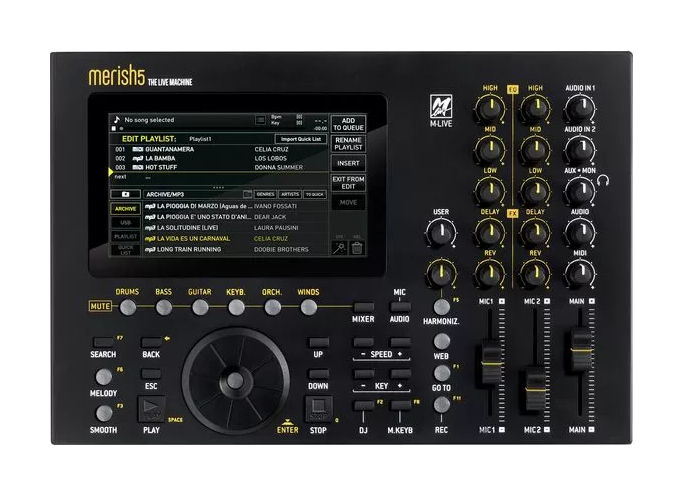Click the MAIN indicator above the MAIN fader
This screenshot has width=684, height=497.
point(592,301)
